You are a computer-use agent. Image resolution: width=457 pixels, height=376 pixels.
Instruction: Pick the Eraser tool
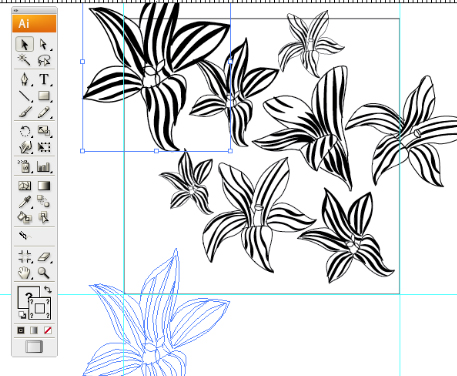44,257
